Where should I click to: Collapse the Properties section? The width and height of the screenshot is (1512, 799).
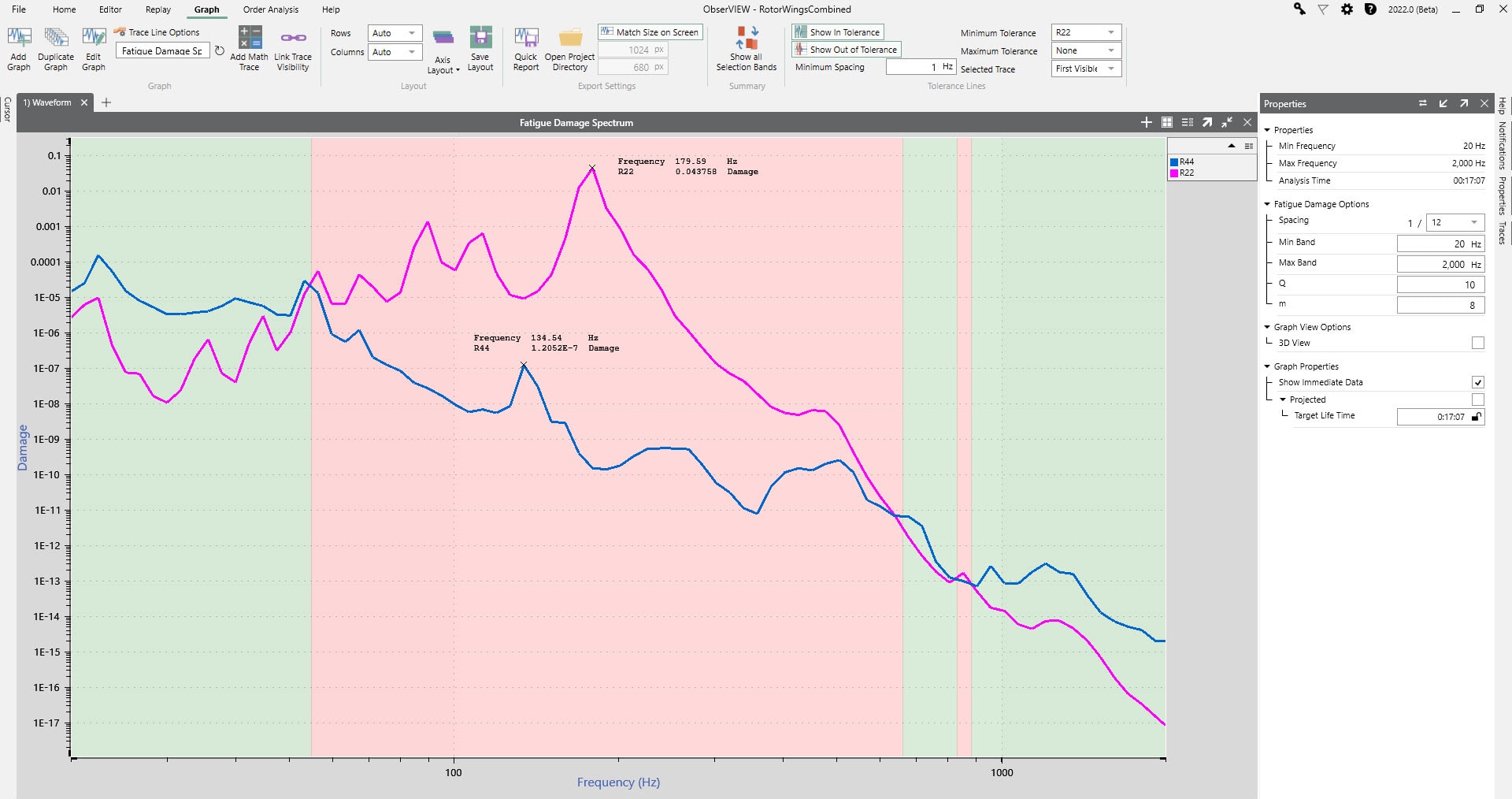1267,130
